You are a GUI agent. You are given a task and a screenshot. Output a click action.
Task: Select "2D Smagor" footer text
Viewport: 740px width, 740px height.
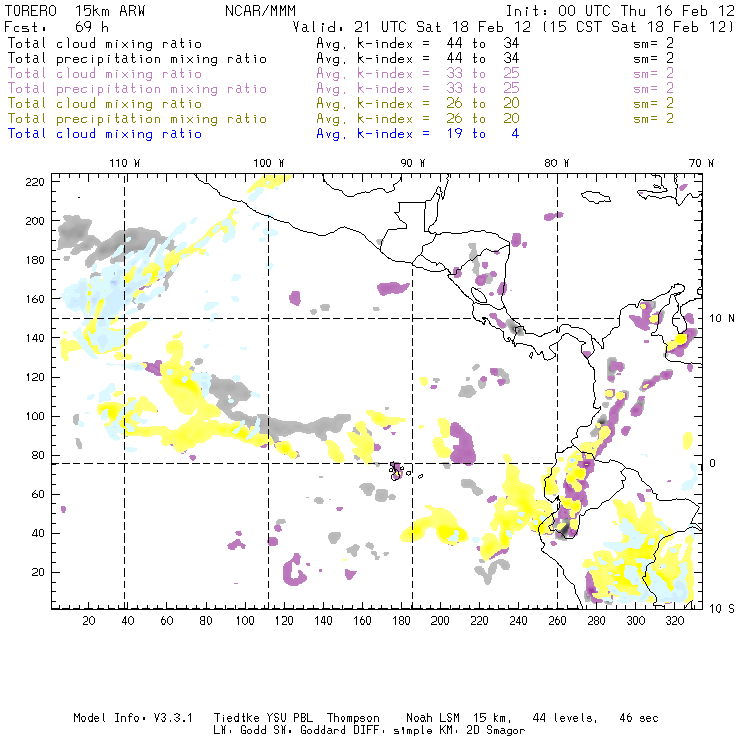(496, 731)
